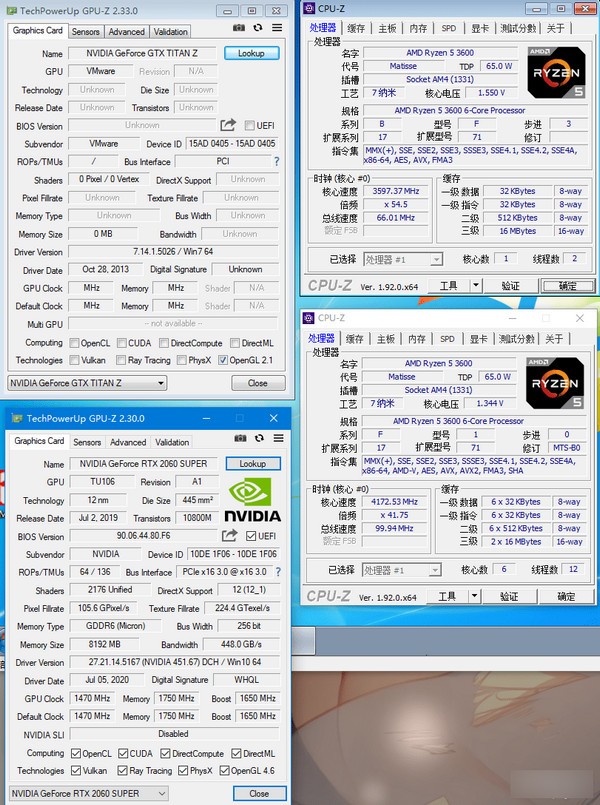Click the BIOS export icon in GPU-Z 2.30.0
Viewport: 600px width, 805px height.
click(229, 536)
